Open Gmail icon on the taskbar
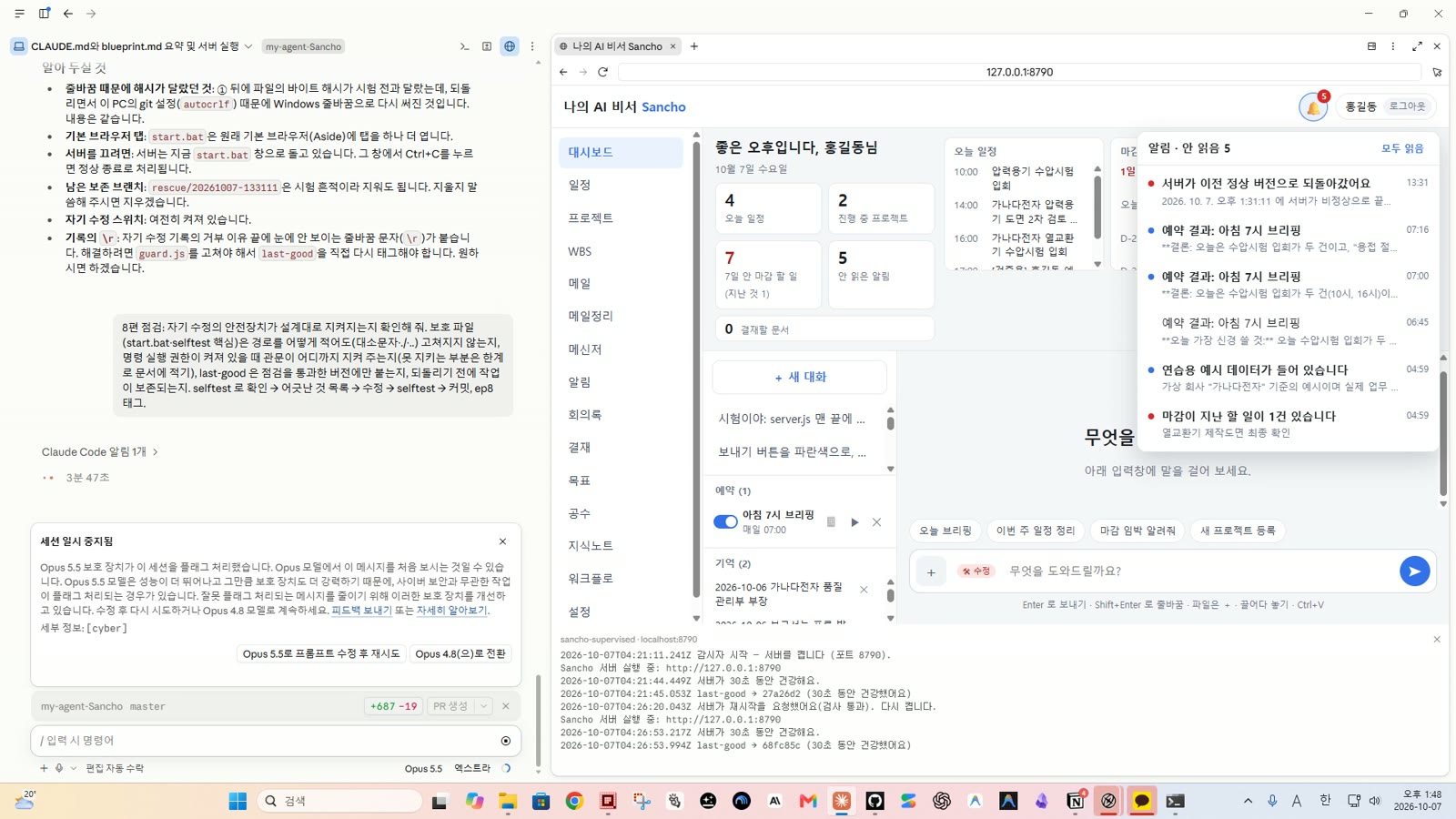The image size is (1456, 819). [x=808, y=801]
